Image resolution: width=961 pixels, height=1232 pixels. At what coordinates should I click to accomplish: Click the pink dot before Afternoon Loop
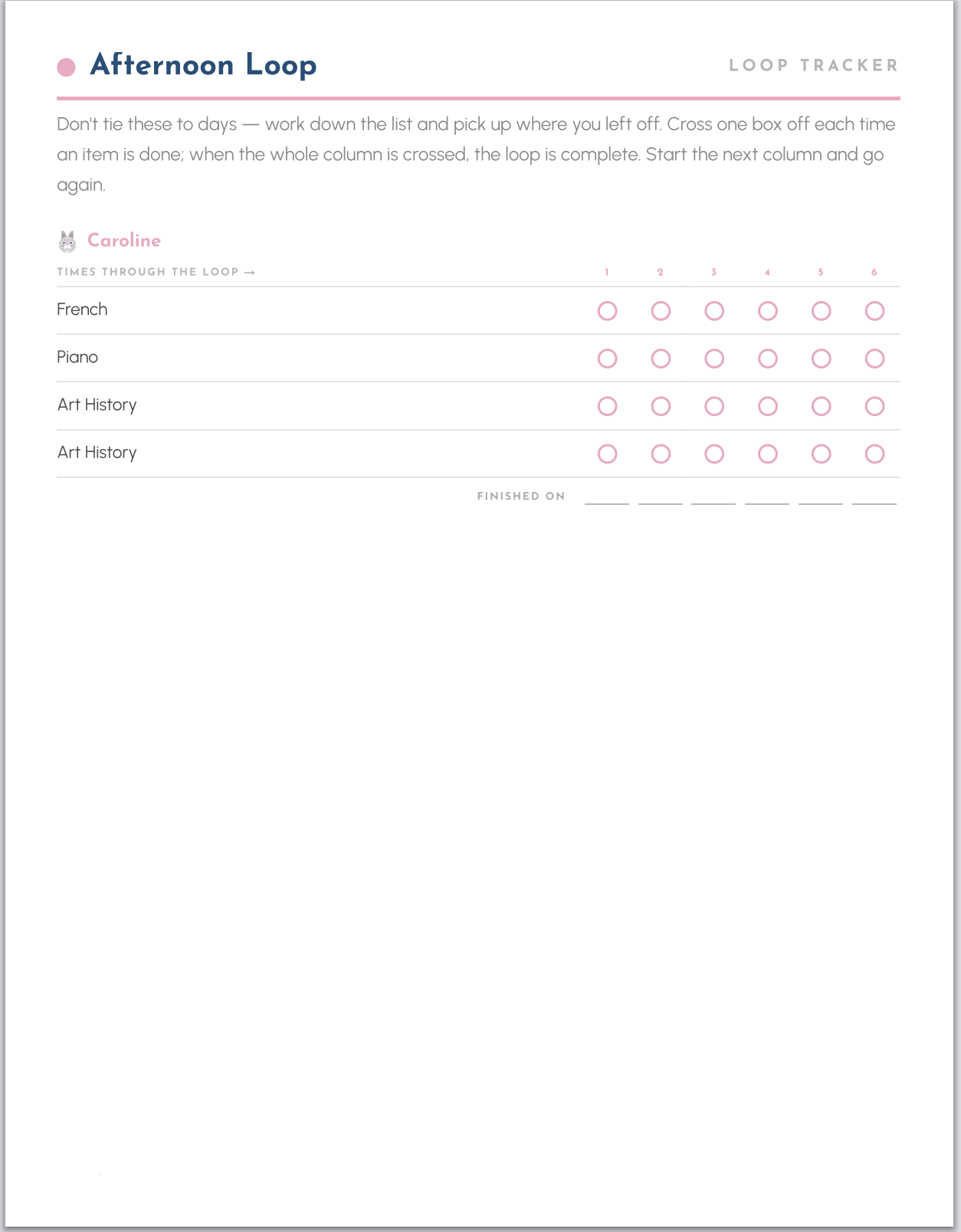click(x=67, y=67)
